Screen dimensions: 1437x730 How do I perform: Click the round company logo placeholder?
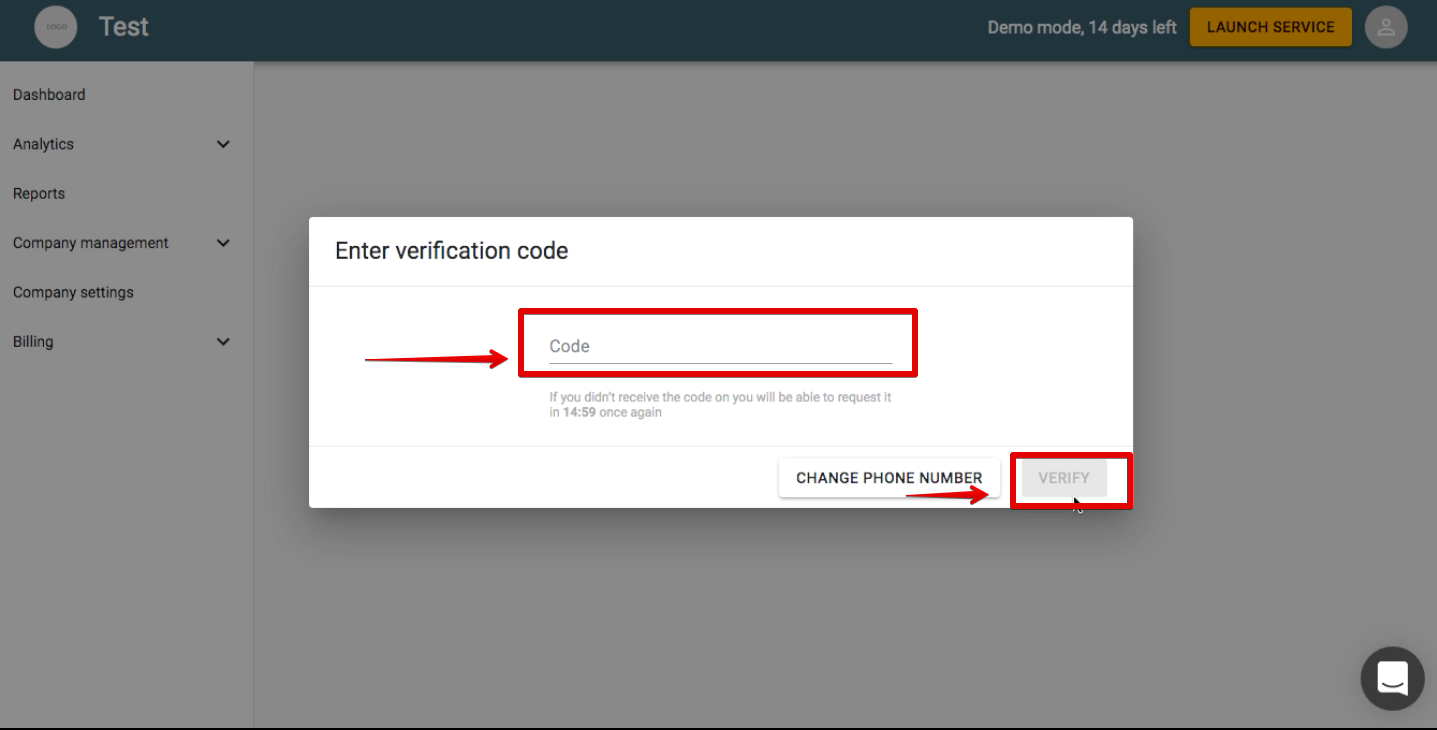pyautogui.click(x=56, y=27)
